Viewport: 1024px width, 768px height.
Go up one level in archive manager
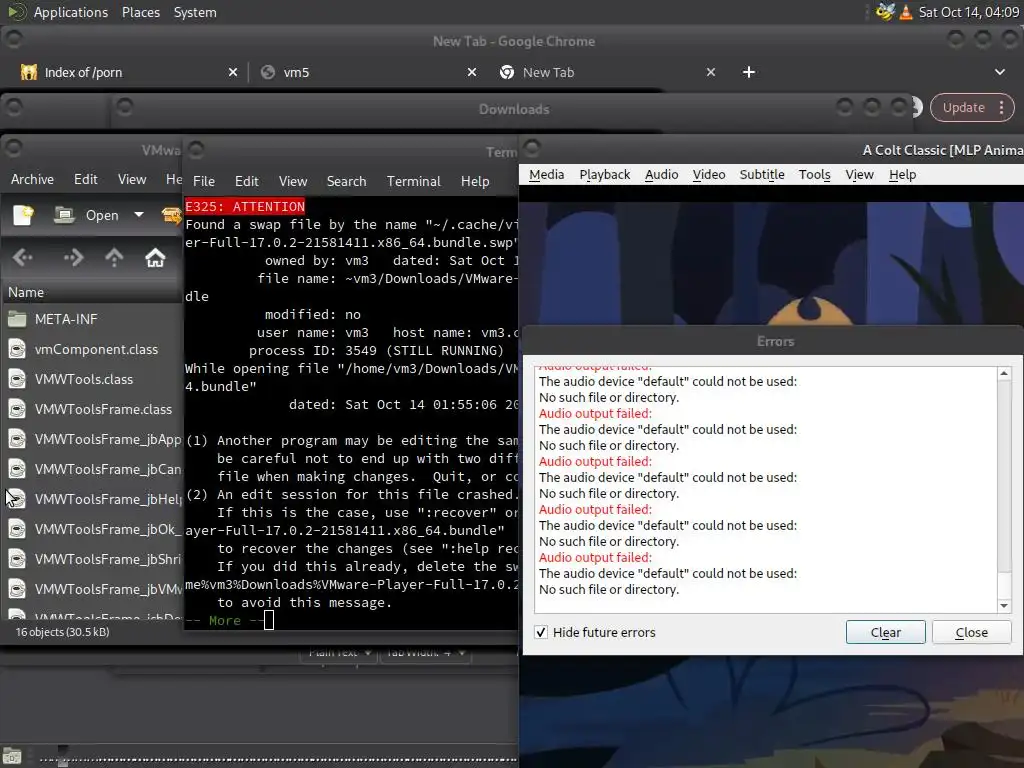point(114,257)
